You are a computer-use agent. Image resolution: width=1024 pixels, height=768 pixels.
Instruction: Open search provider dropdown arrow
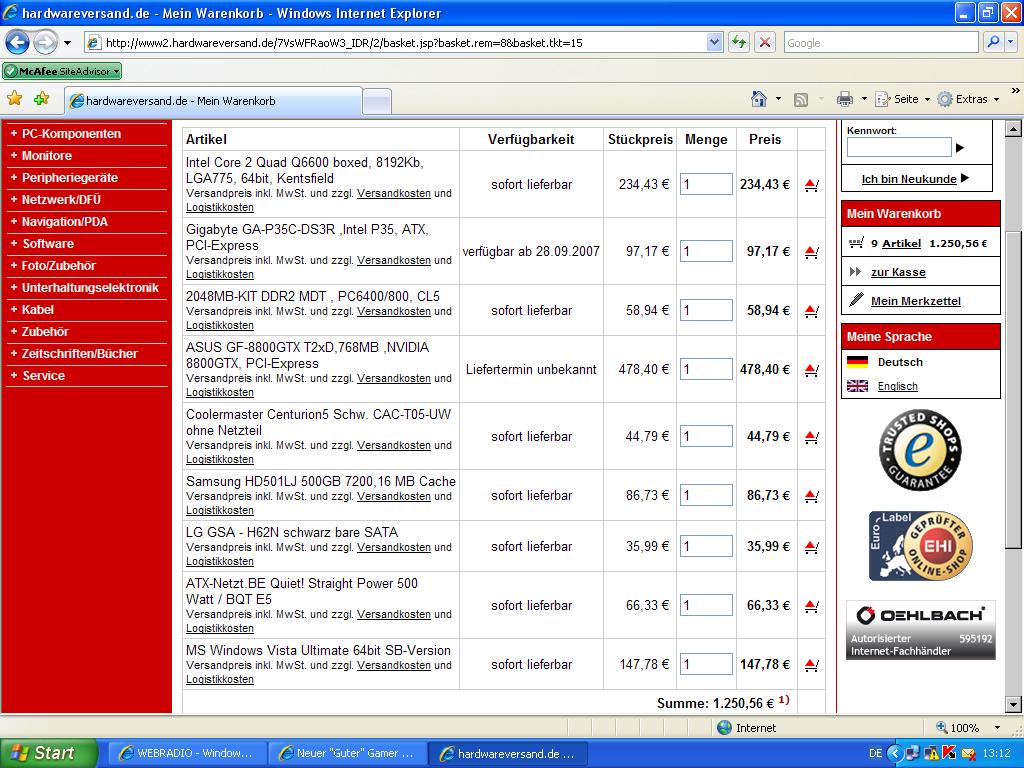[x=1011, y=42]
